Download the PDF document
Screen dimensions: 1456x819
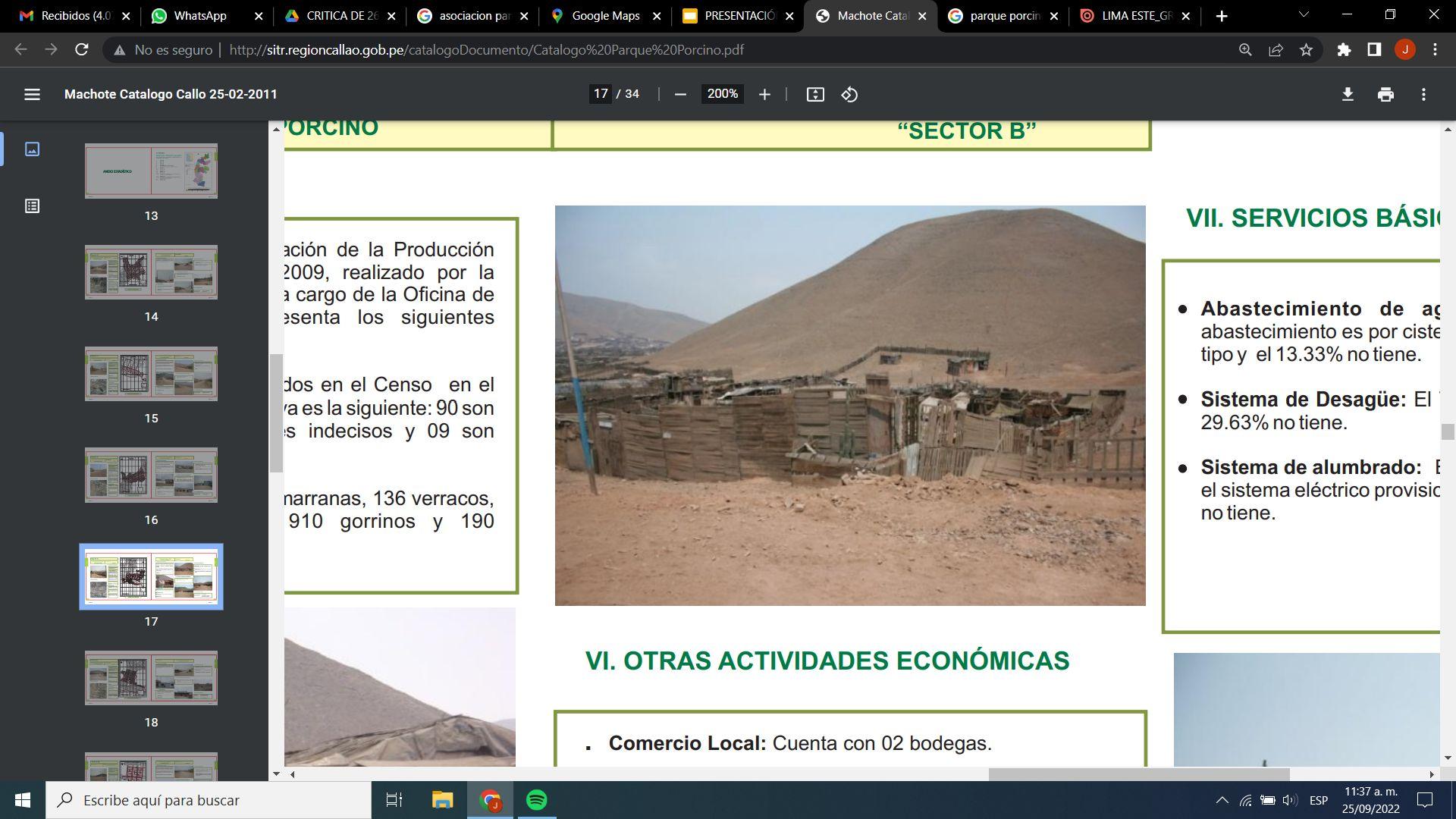pos(1348,94)
